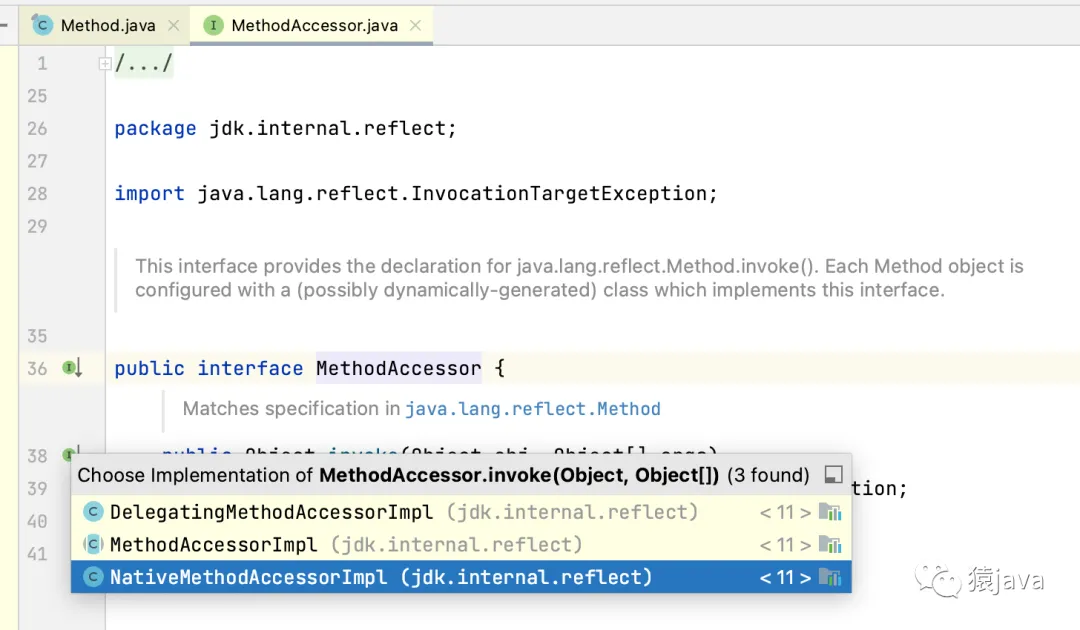Expand the folded /.../ code placeholder
This screenshot has height=630, width=1080.
tap(144, 64)
